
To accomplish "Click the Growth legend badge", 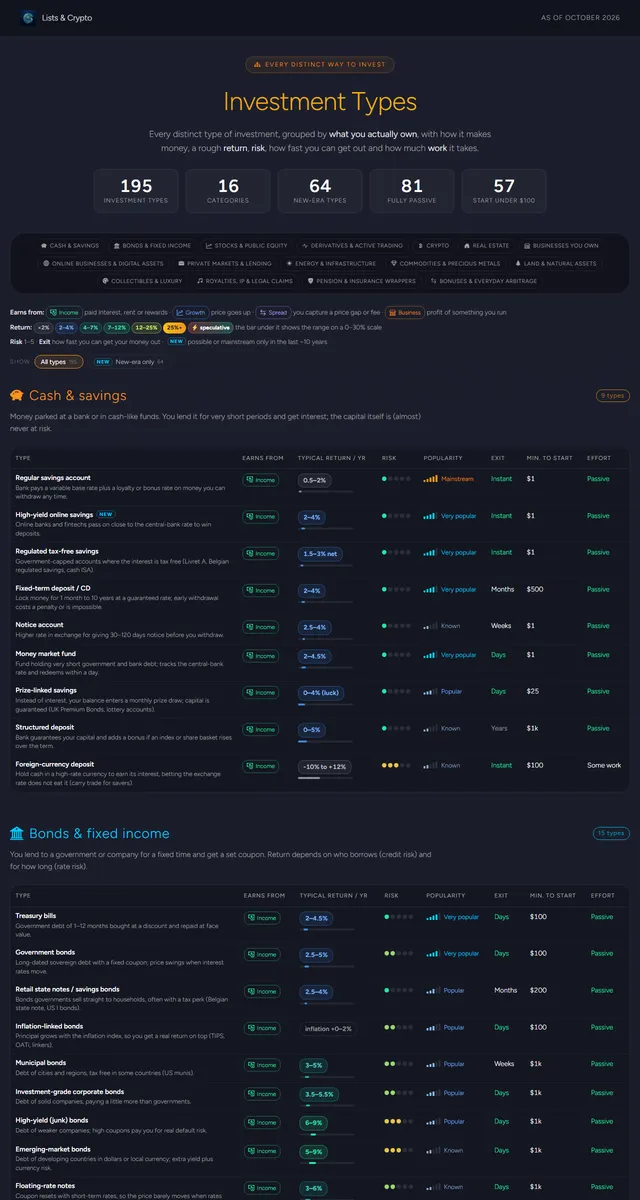I will 191,312.
